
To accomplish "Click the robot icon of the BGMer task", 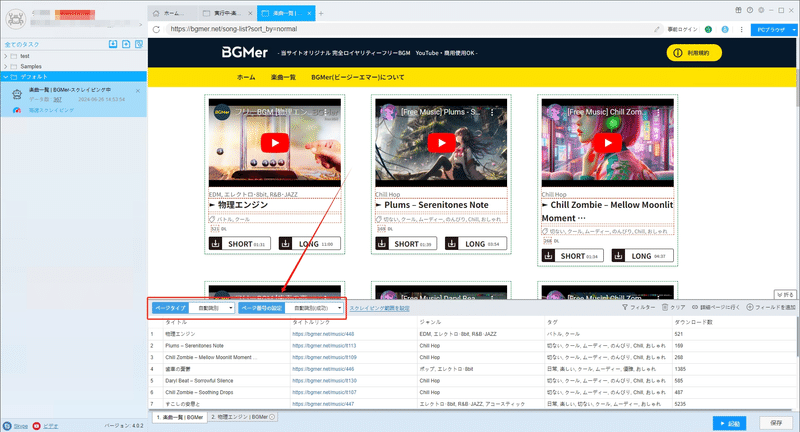I will 17,94.
